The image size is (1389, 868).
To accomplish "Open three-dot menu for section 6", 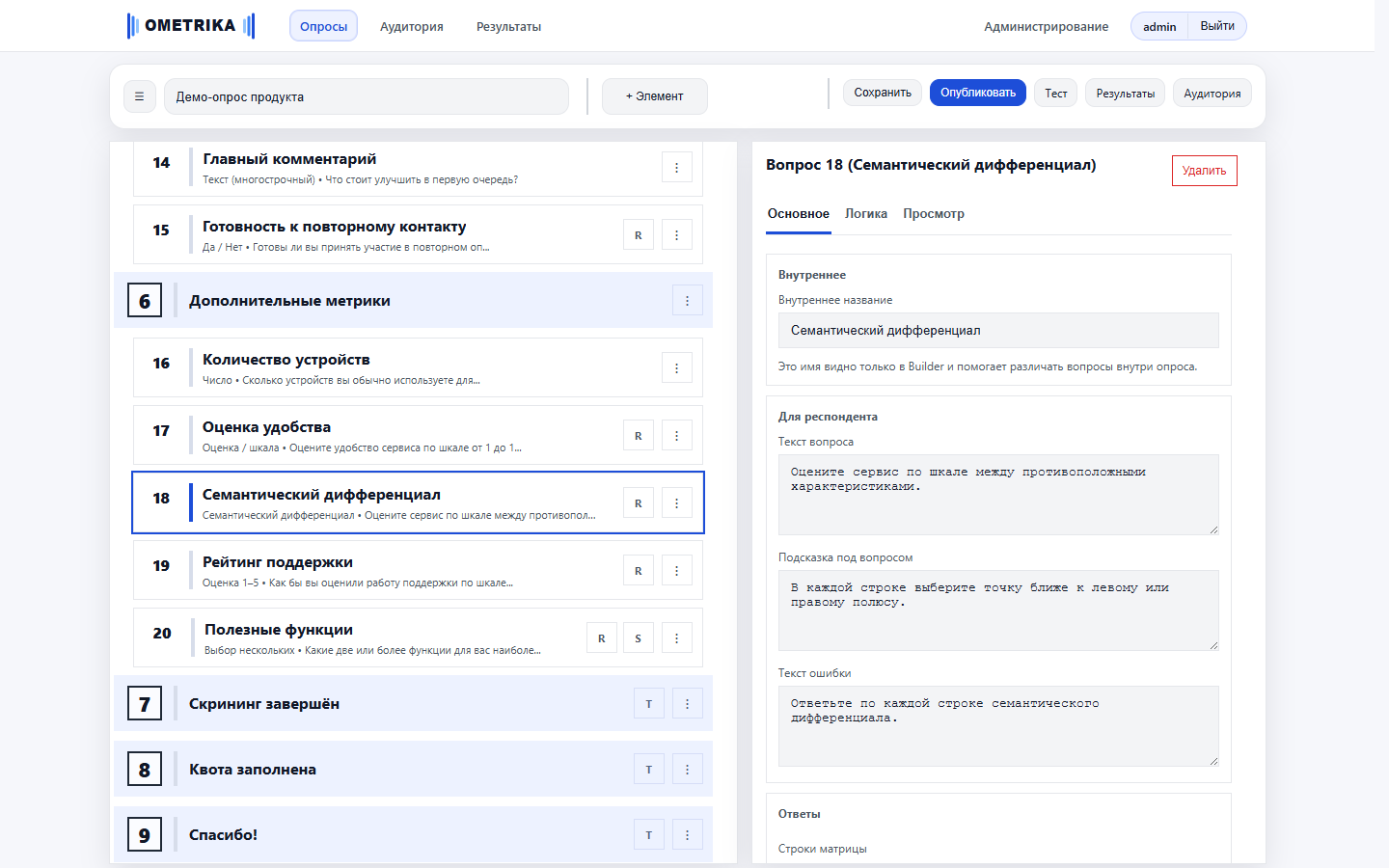I will point(688,301).
